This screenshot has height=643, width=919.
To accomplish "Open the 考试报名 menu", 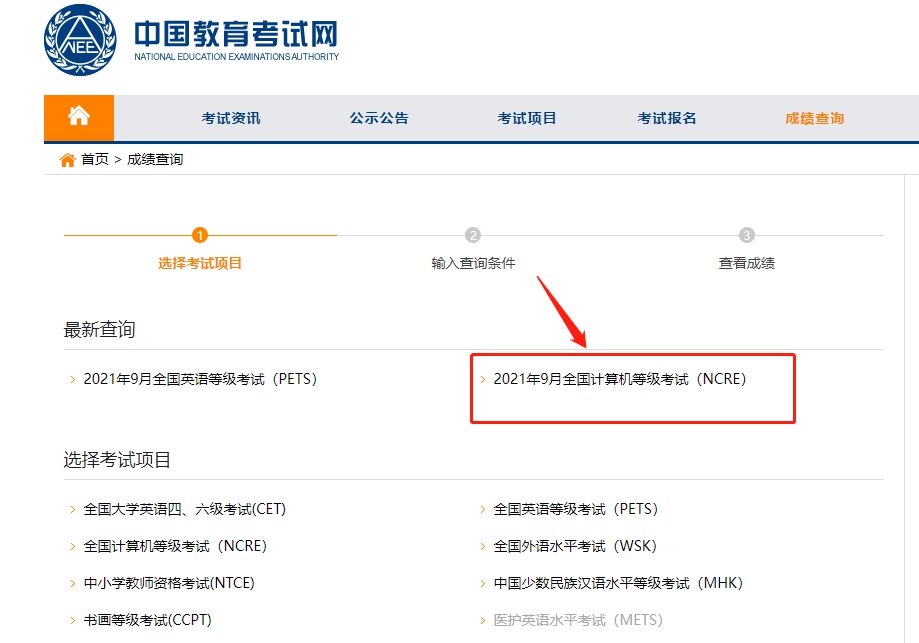I will pos(667,118).
